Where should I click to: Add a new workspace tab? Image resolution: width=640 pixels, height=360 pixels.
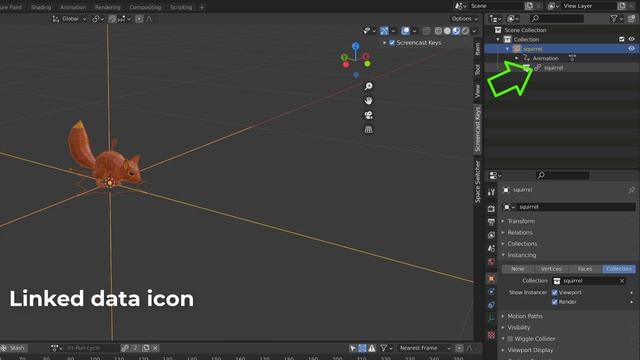point(202,7)
